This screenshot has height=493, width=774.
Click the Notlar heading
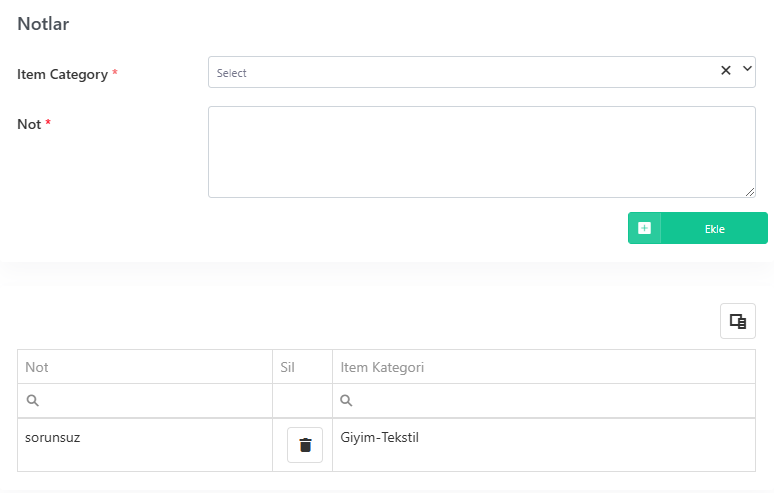43,24
